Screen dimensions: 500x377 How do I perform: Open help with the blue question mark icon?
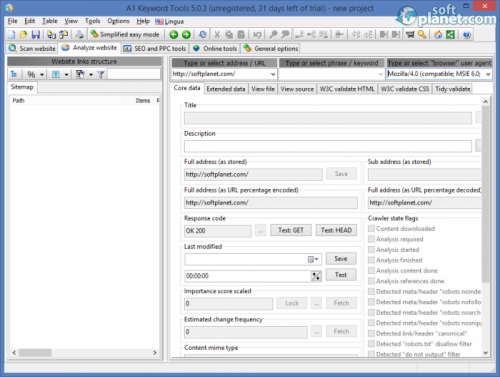click(x=467, y=35)
